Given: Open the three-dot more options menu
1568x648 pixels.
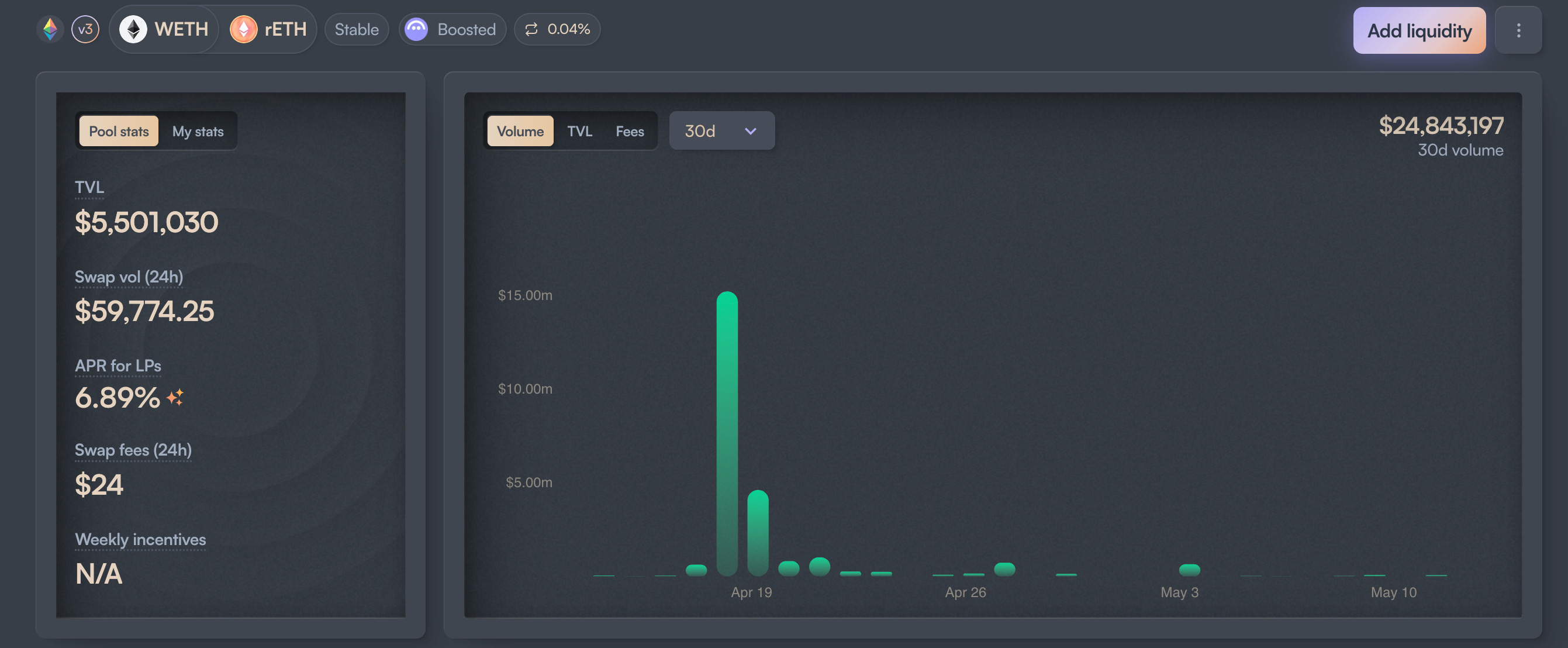Looking at the screenshot, I should pos(1518,30).
